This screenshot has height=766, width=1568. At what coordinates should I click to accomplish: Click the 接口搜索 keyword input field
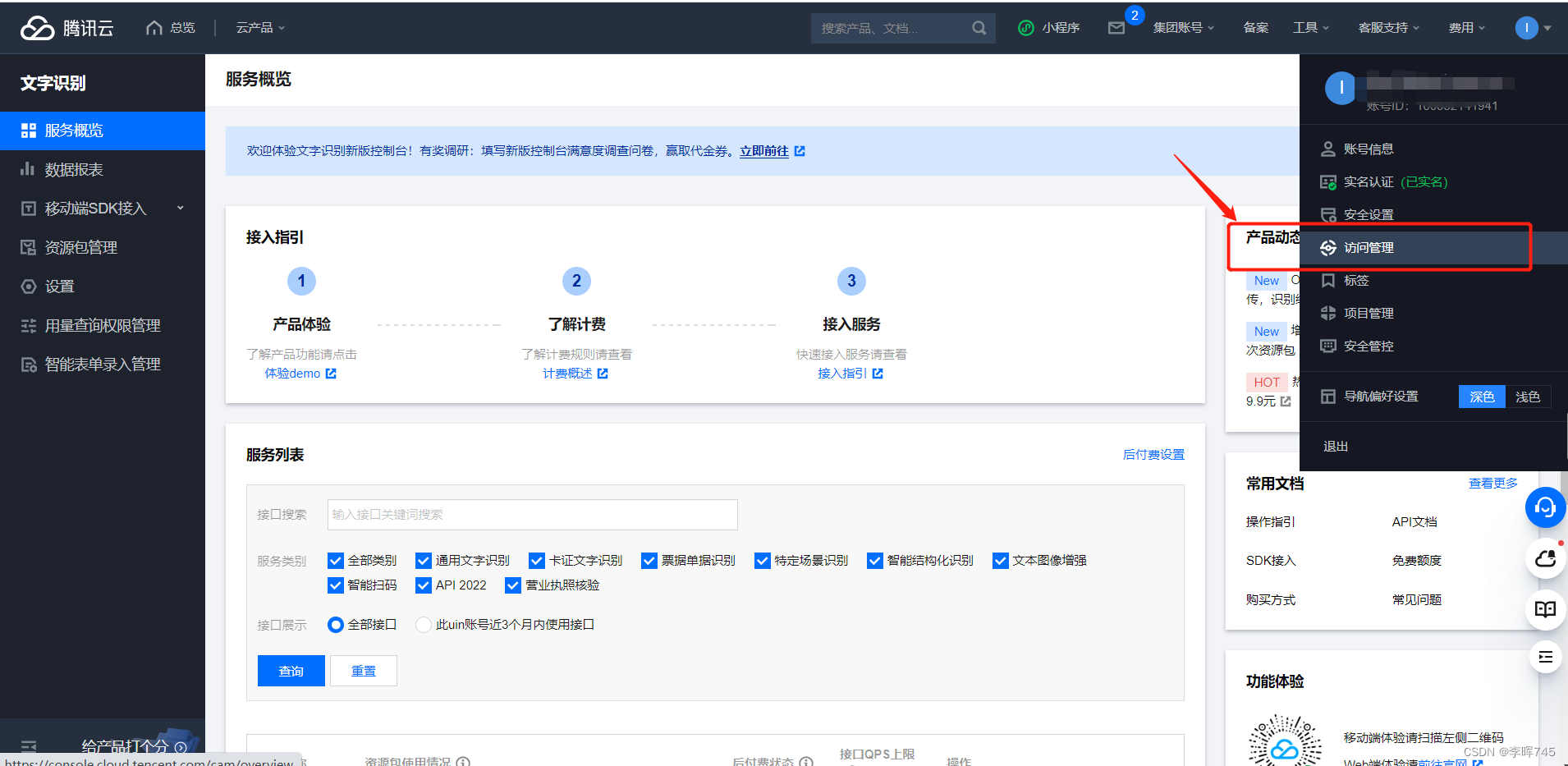pos(532,515)
